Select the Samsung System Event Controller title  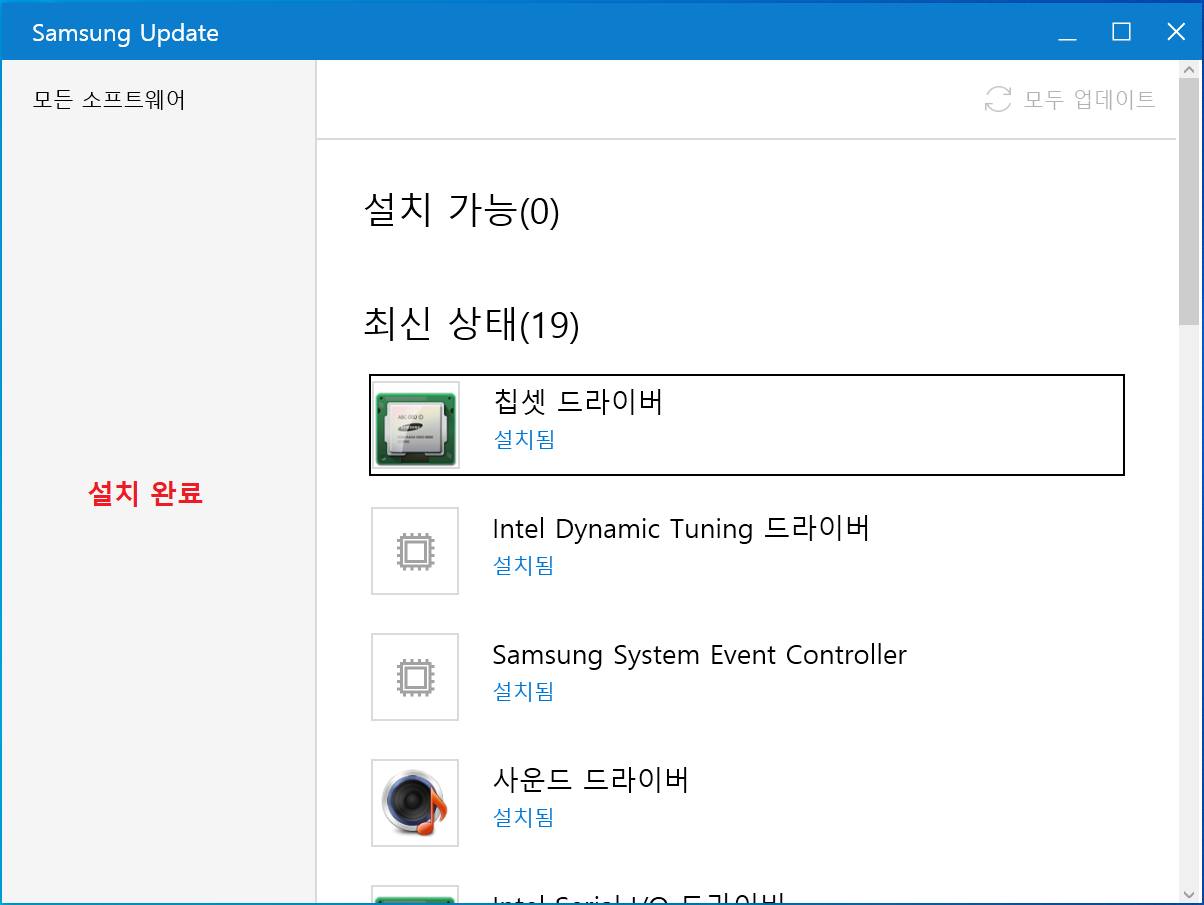(699, 655)
